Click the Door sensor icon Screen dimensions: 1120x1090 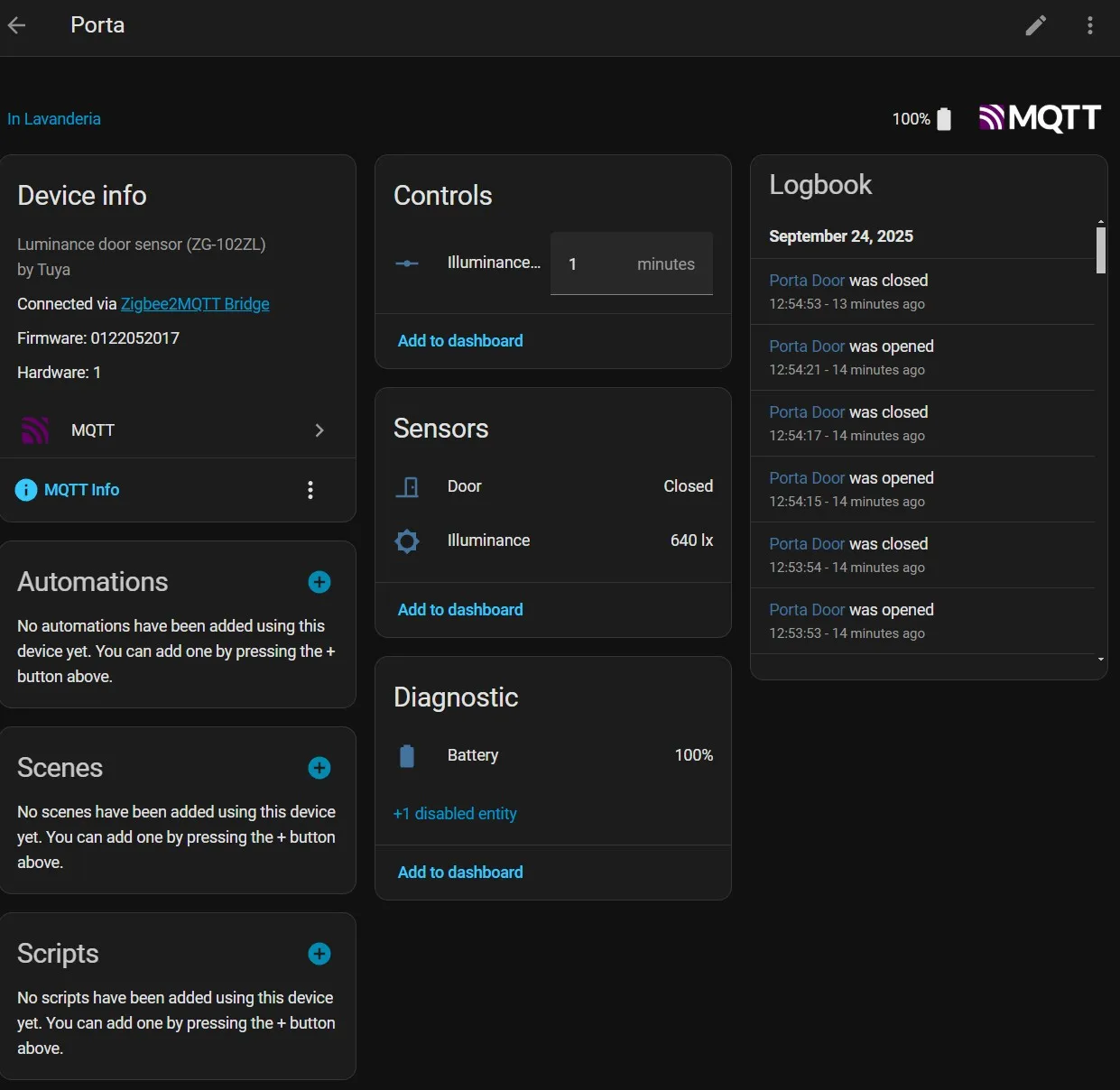tap(407, 487)
